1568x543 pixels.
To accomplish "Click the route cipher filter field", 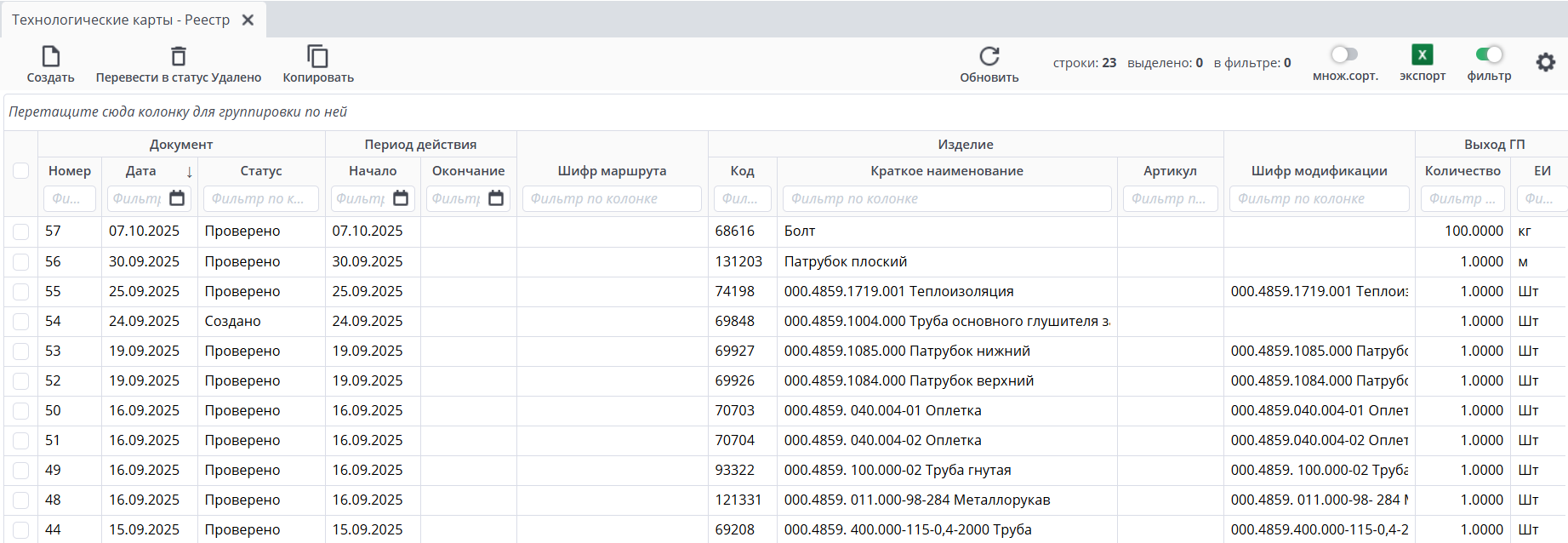I will (611, 198).
